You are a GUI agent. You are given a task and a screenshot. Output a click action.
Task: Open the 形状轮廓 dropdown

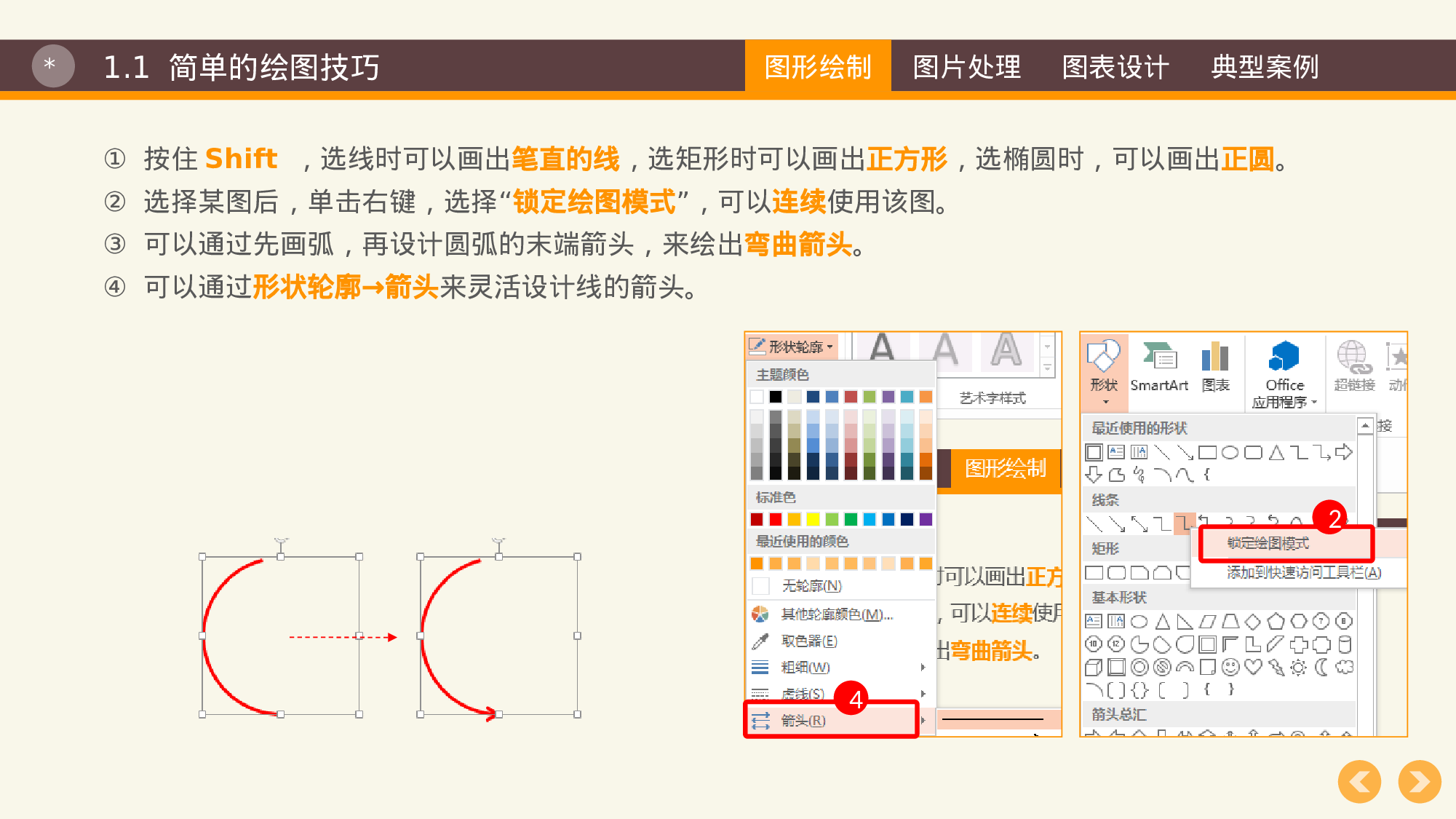coord(793,347)
